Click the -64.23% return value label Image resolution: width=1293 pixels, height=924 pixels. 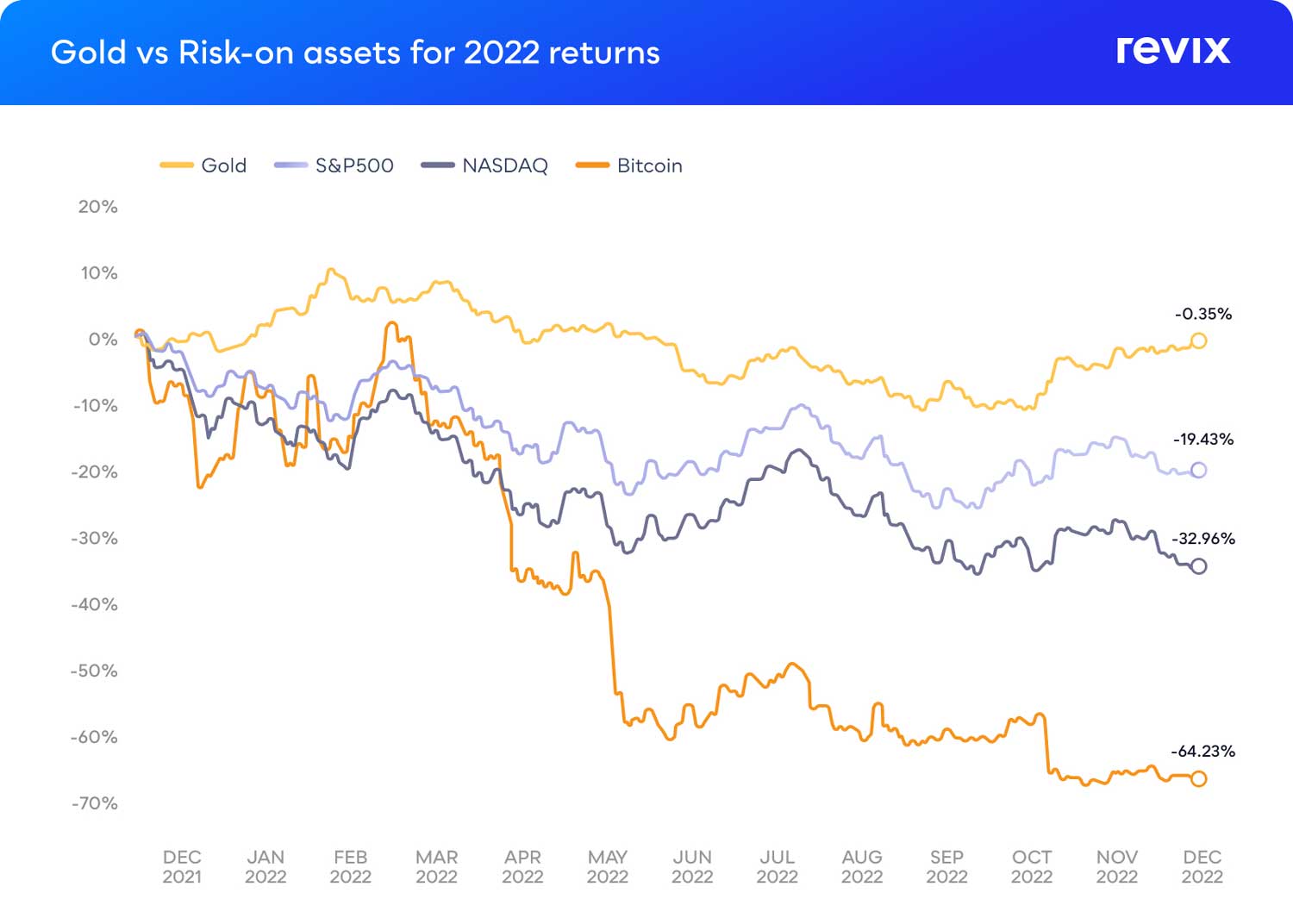pos(1202,751)
